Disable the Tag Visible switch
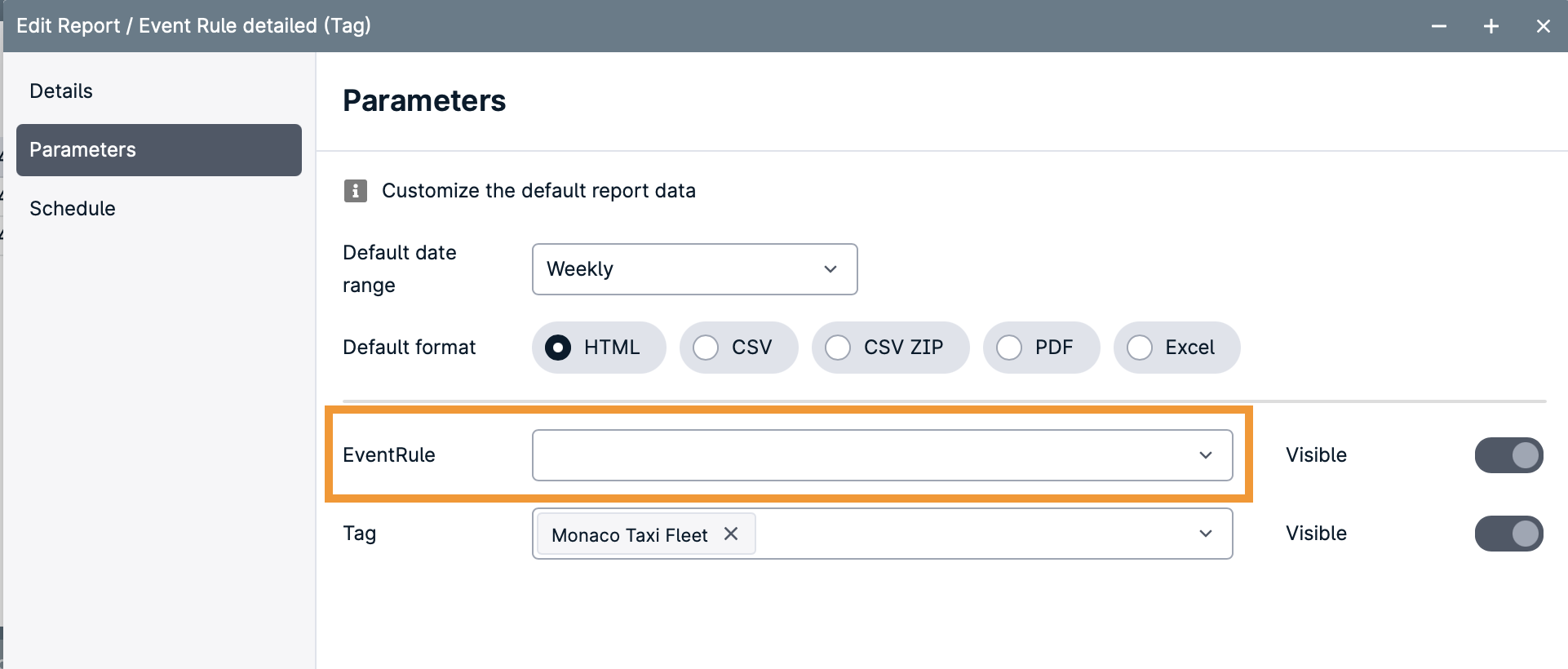The height and width of the screenshot is (669, 1568). coord(1508,534)
